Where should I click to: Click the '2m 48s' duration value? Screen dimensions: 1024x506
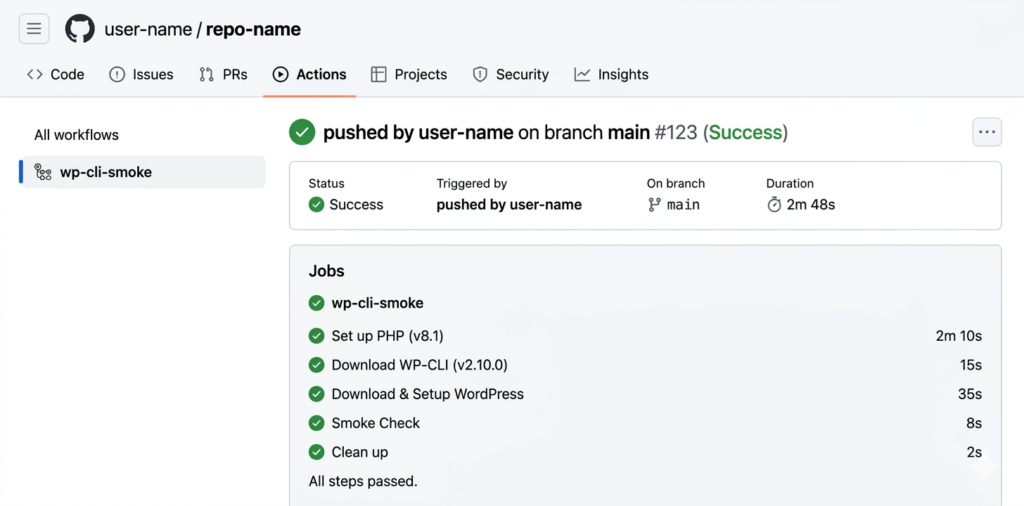(810, 205)
